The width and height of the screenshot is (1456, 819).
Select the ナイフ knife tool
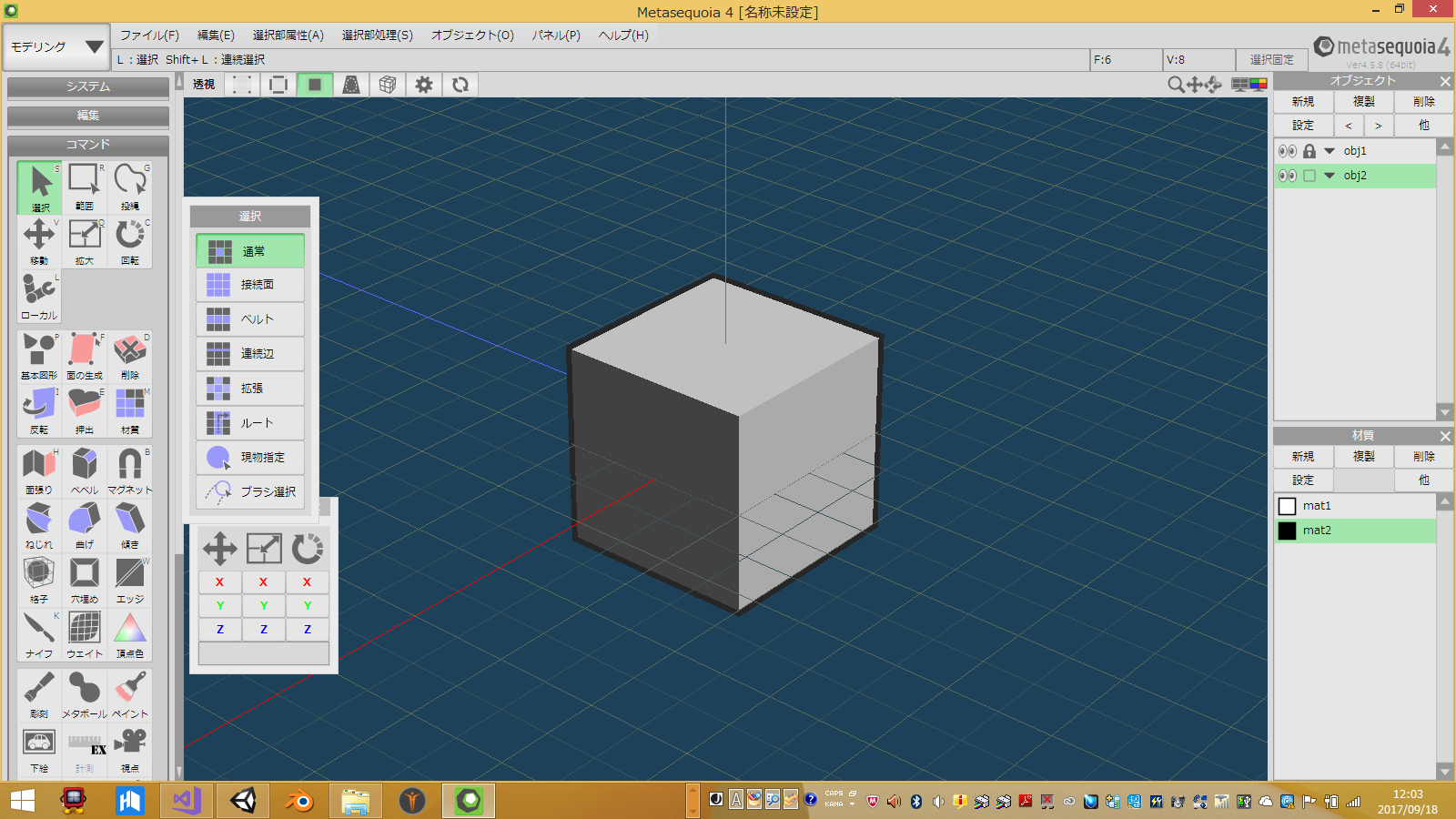[39, 635]
